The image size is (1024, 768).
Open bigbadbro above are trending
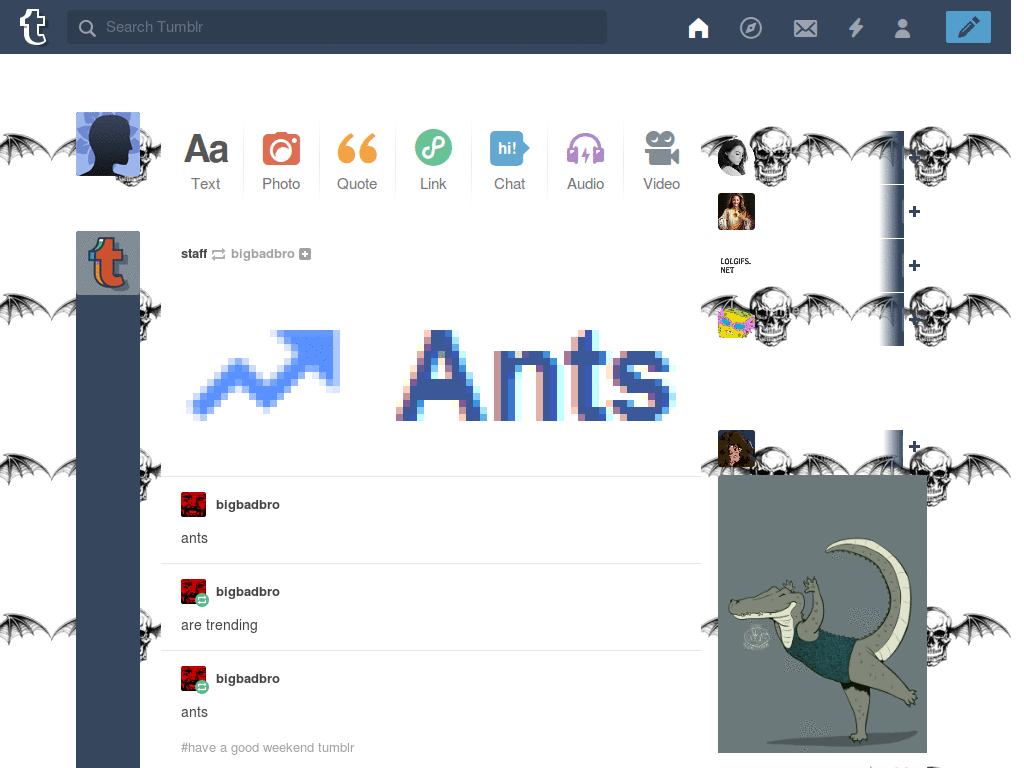(x=248, y=591)
